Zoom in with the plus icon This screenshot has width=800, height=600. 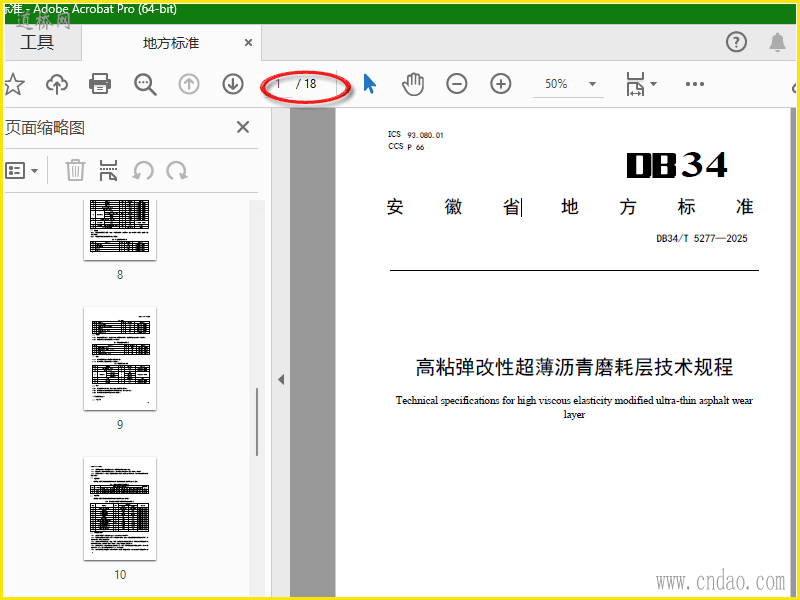(x=501, y=84)
